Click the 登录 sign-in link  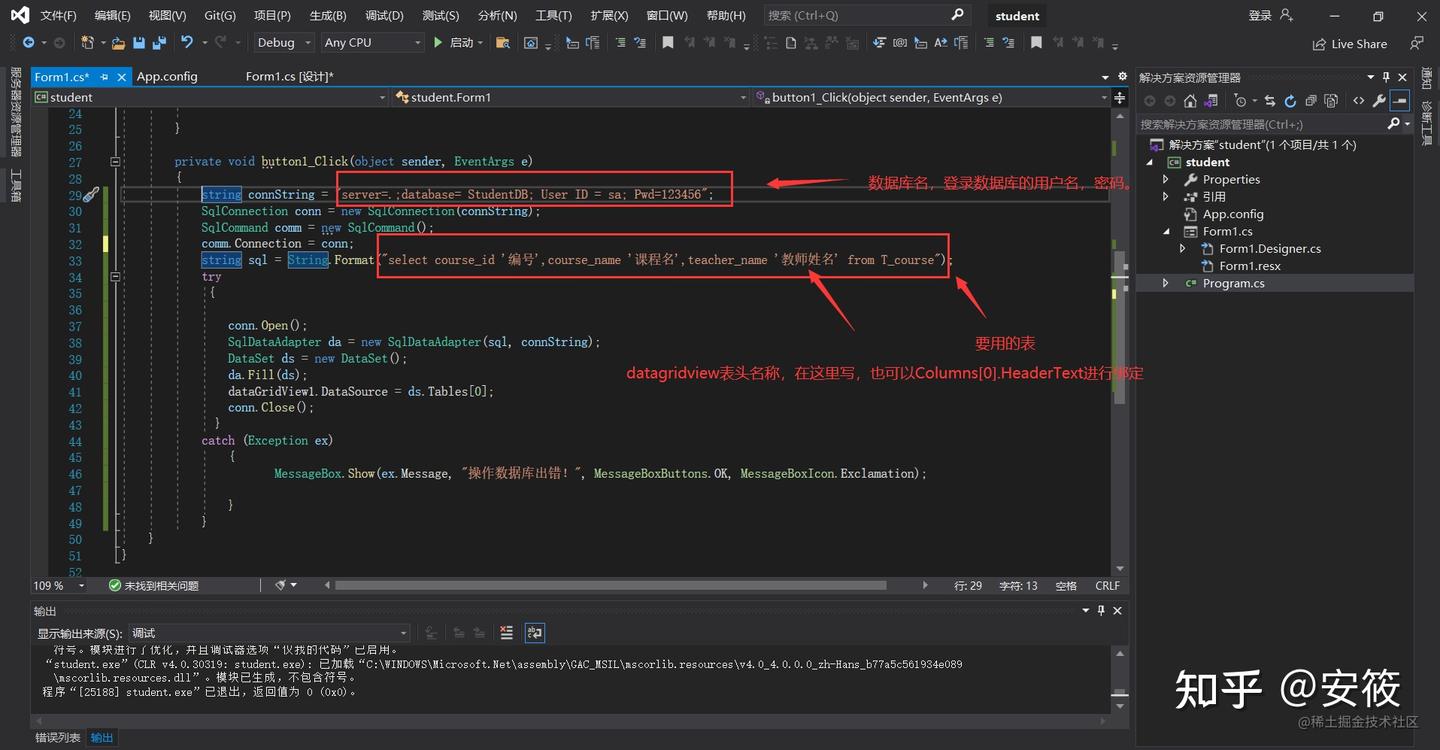tap(1260, 15)
